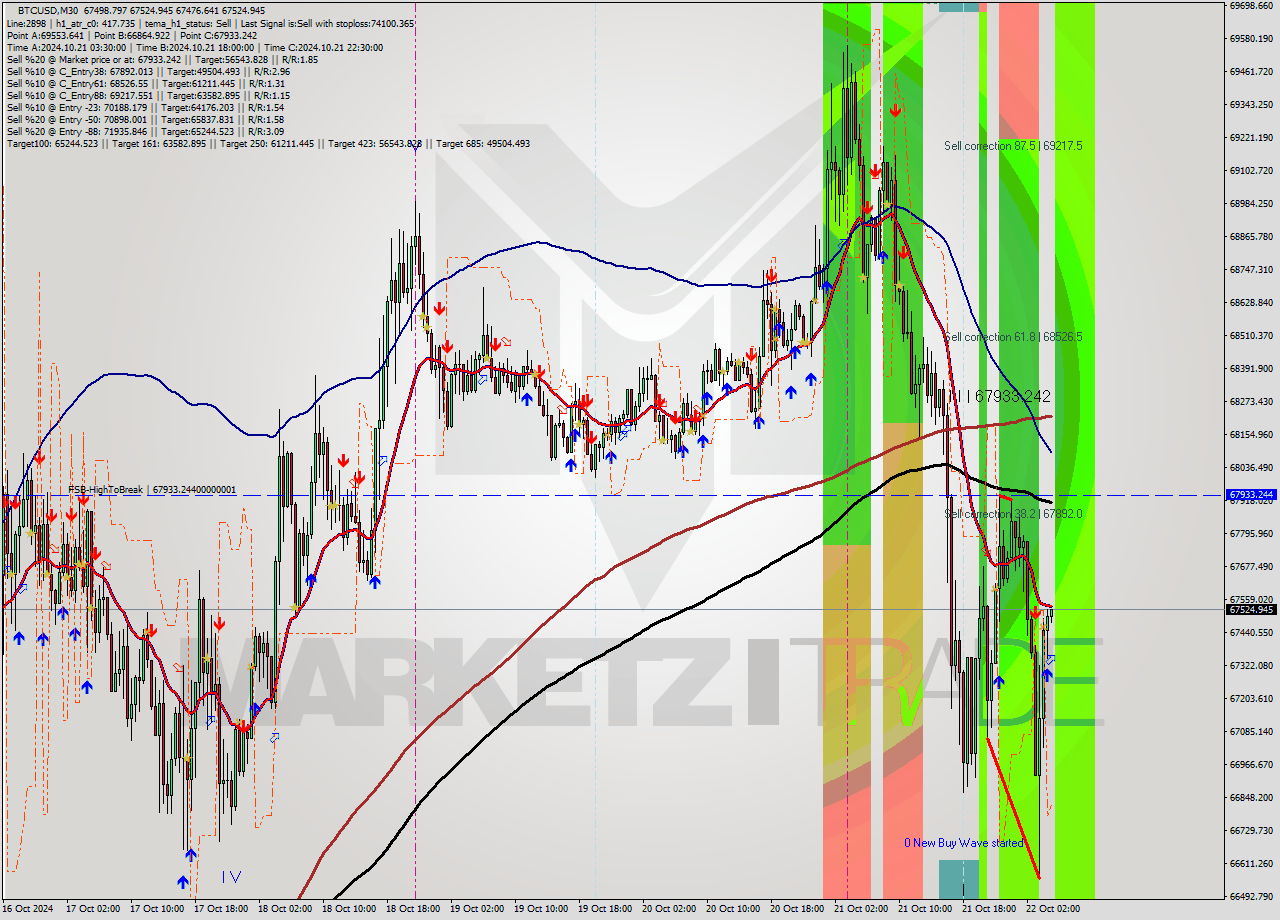Click the highlighted 67933.244 price tag

click(x=1251, y=494)
